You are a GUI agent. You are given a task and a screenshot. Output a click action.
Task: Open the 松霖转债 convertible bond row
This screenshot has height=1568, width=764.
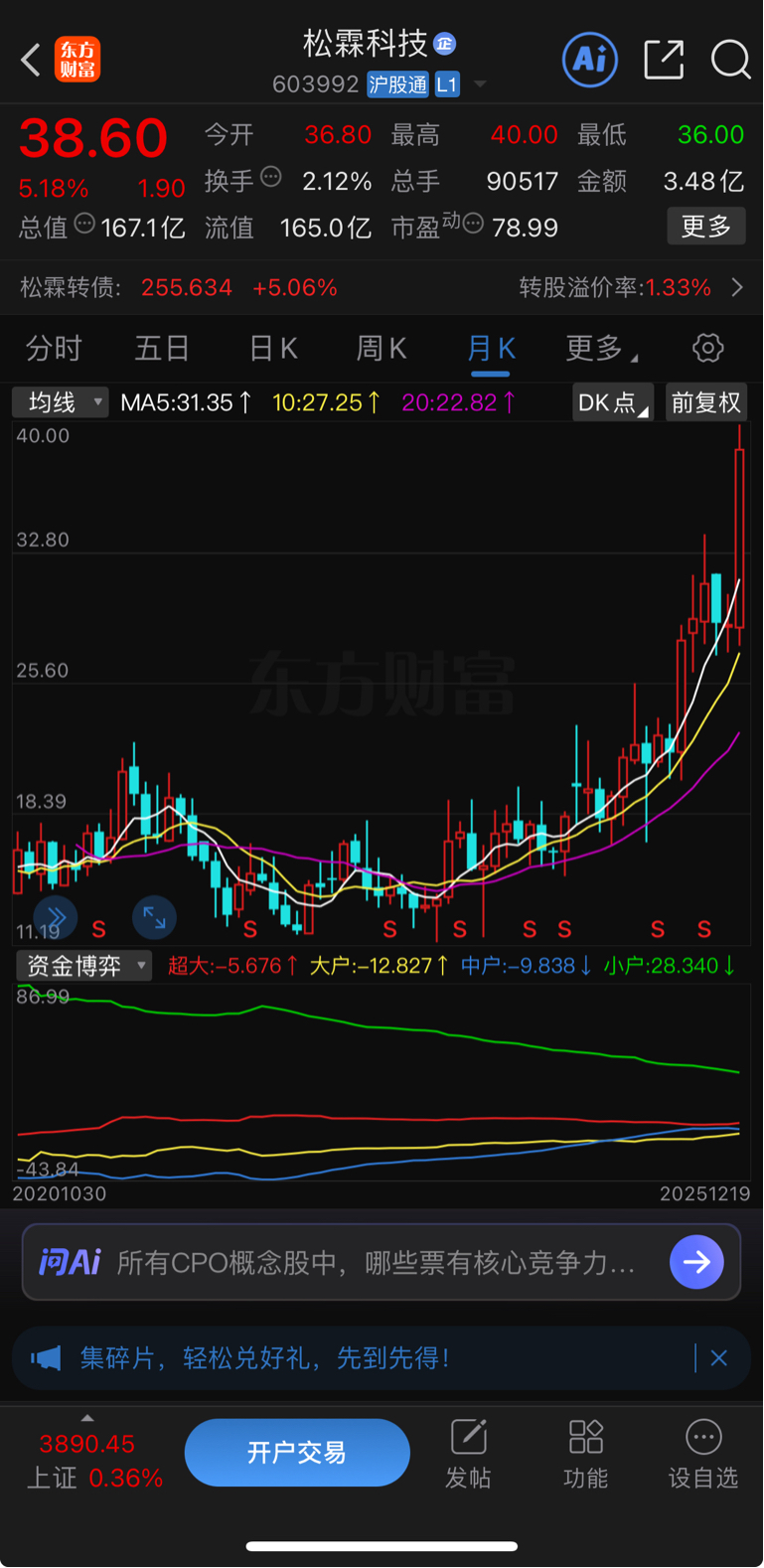pyautogui.click(x=382, y=288)
